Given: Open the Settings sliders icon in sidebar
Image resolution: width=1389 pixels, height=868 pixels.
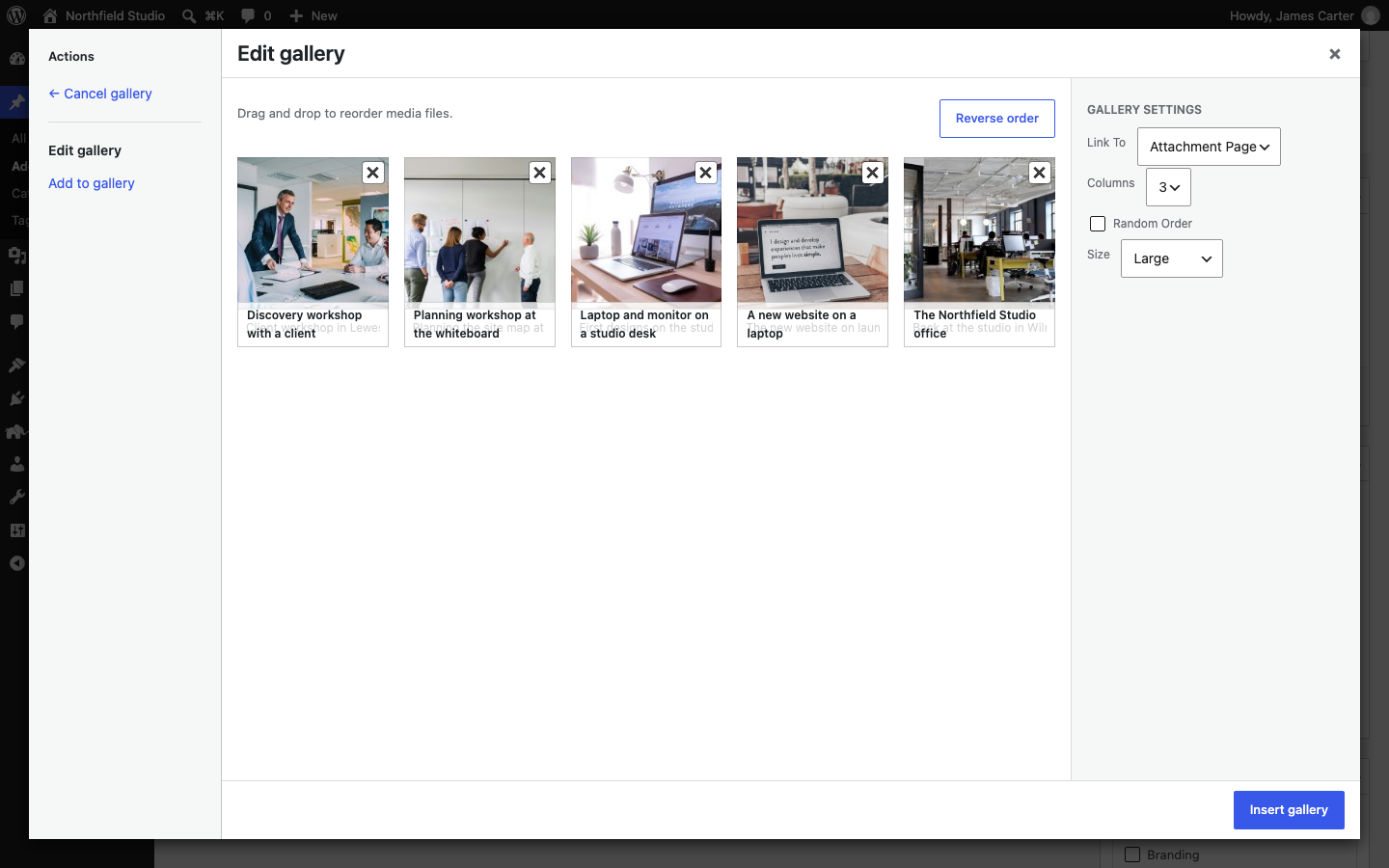Looking at the screenshot, I should pos(16,530).
